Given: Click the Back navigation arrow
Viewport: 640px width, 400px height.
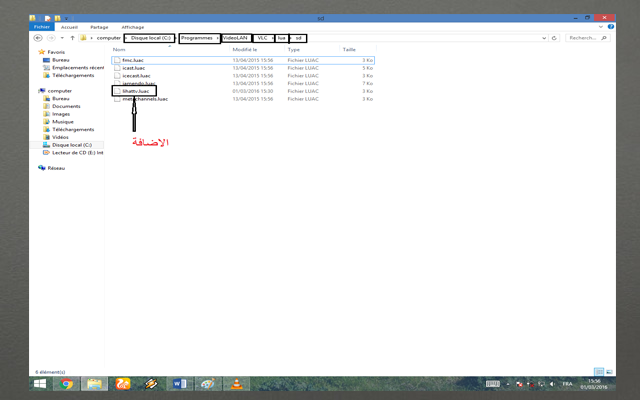Looking at the screenshot, I should pos(38,38).
